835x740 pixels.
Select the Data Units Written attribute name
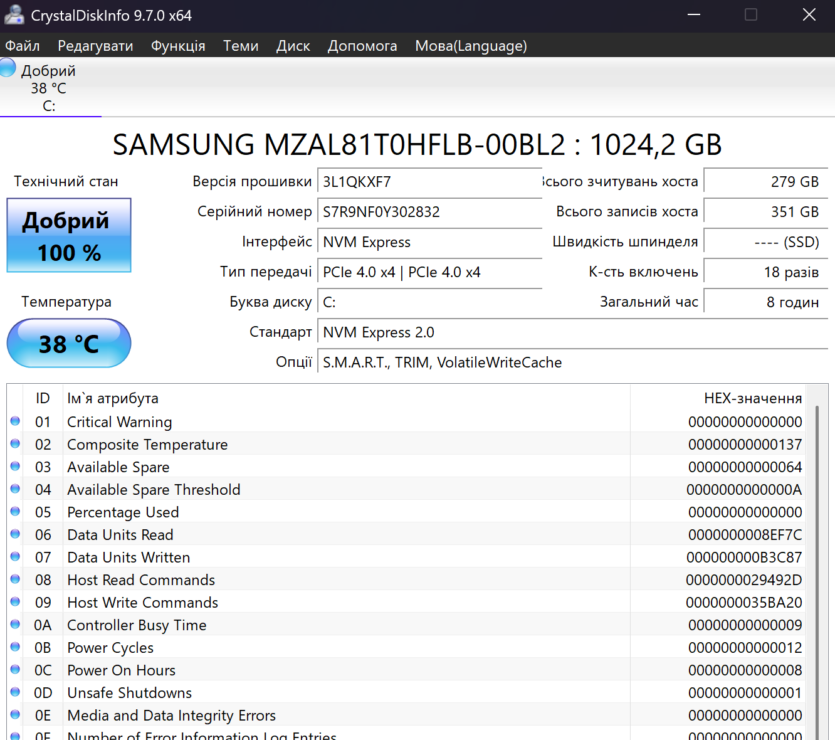129,557
